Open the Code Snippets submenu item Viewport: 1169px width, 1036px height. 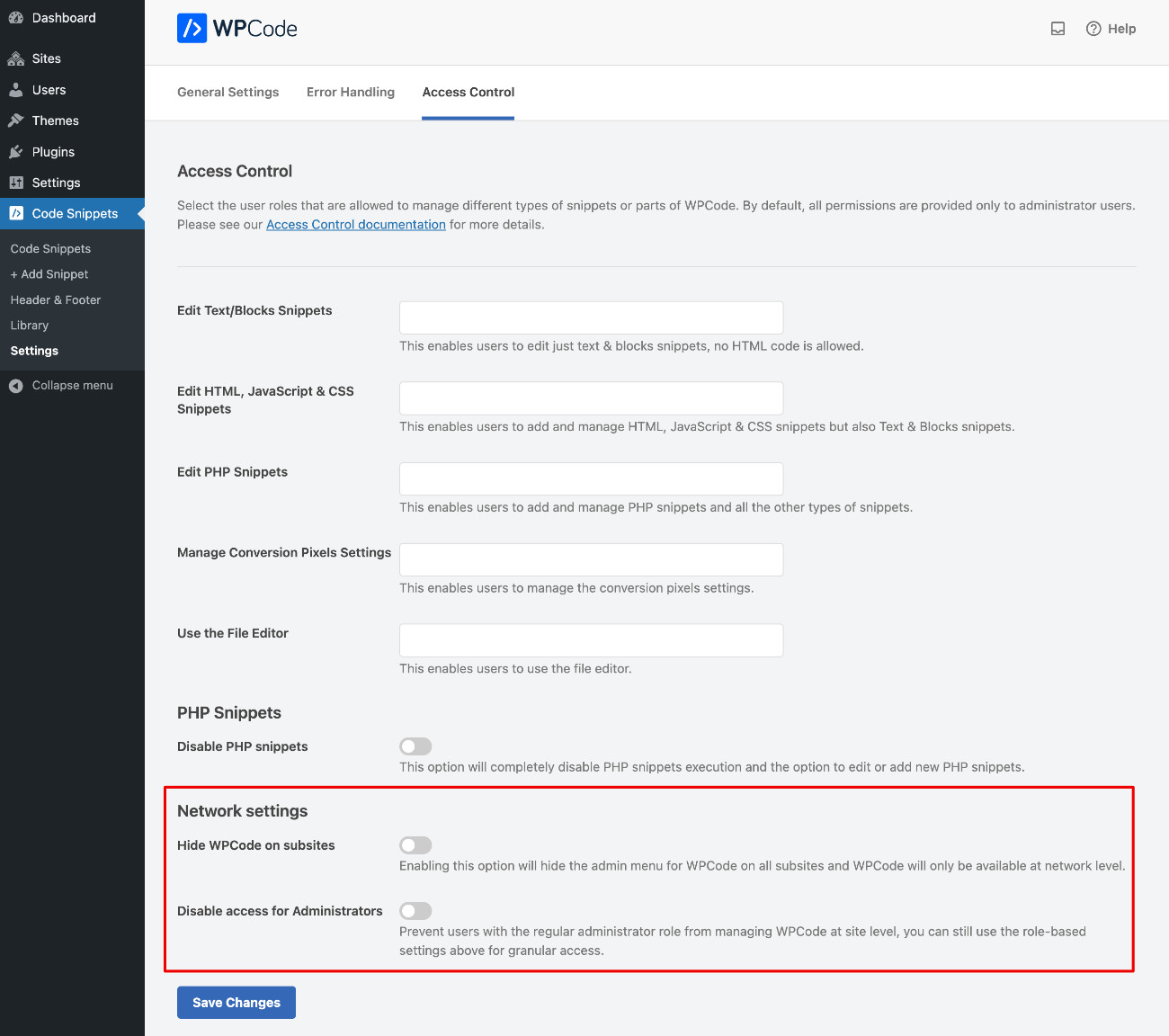pos(50,249)
